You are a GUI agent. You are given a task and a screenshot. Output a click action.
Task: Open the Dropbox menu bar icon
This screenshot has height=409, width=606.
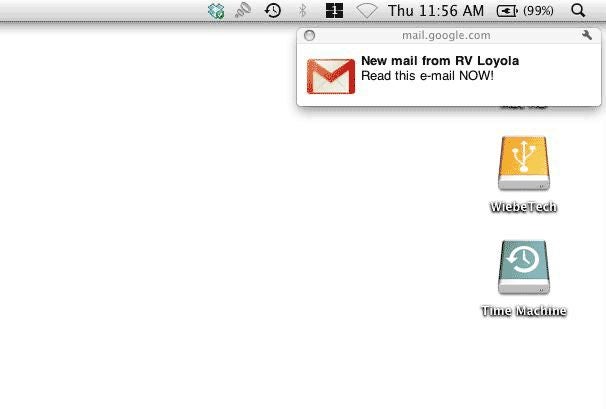216,10
